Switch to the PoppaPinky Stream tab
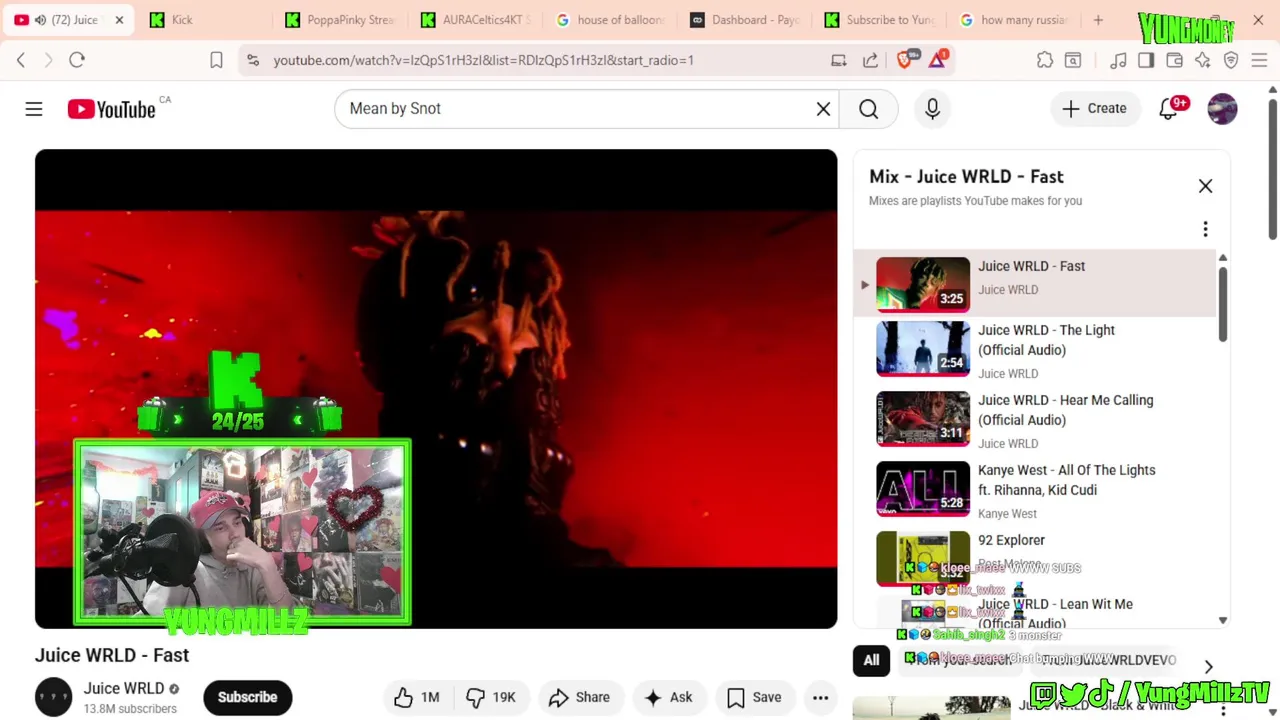This screenshot has width=1280, height=720. [340, 20]
